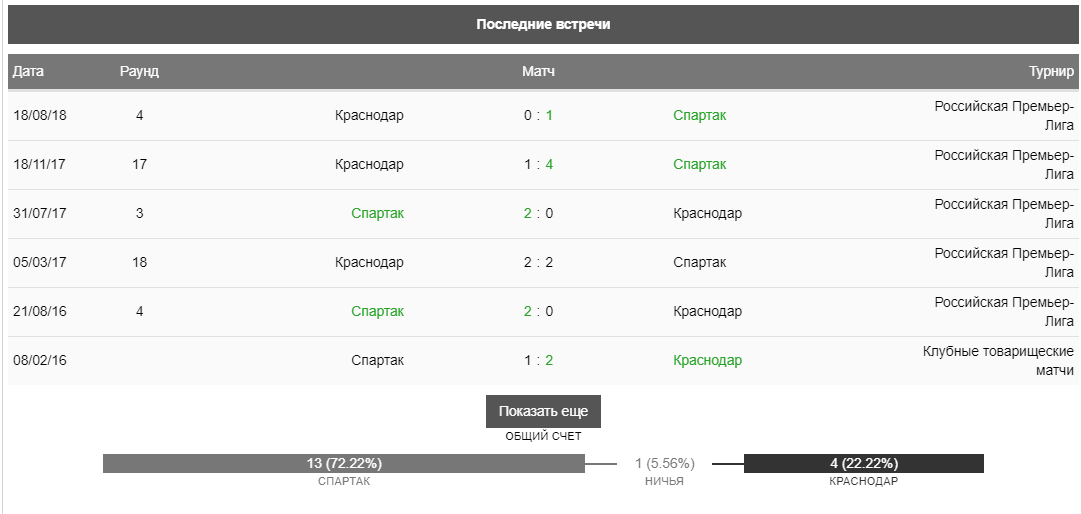The height and width of the screenshot is (514, 1081).
Task: Open green Краснодар link in 08/02/16 row
Action: click(708, 360)
